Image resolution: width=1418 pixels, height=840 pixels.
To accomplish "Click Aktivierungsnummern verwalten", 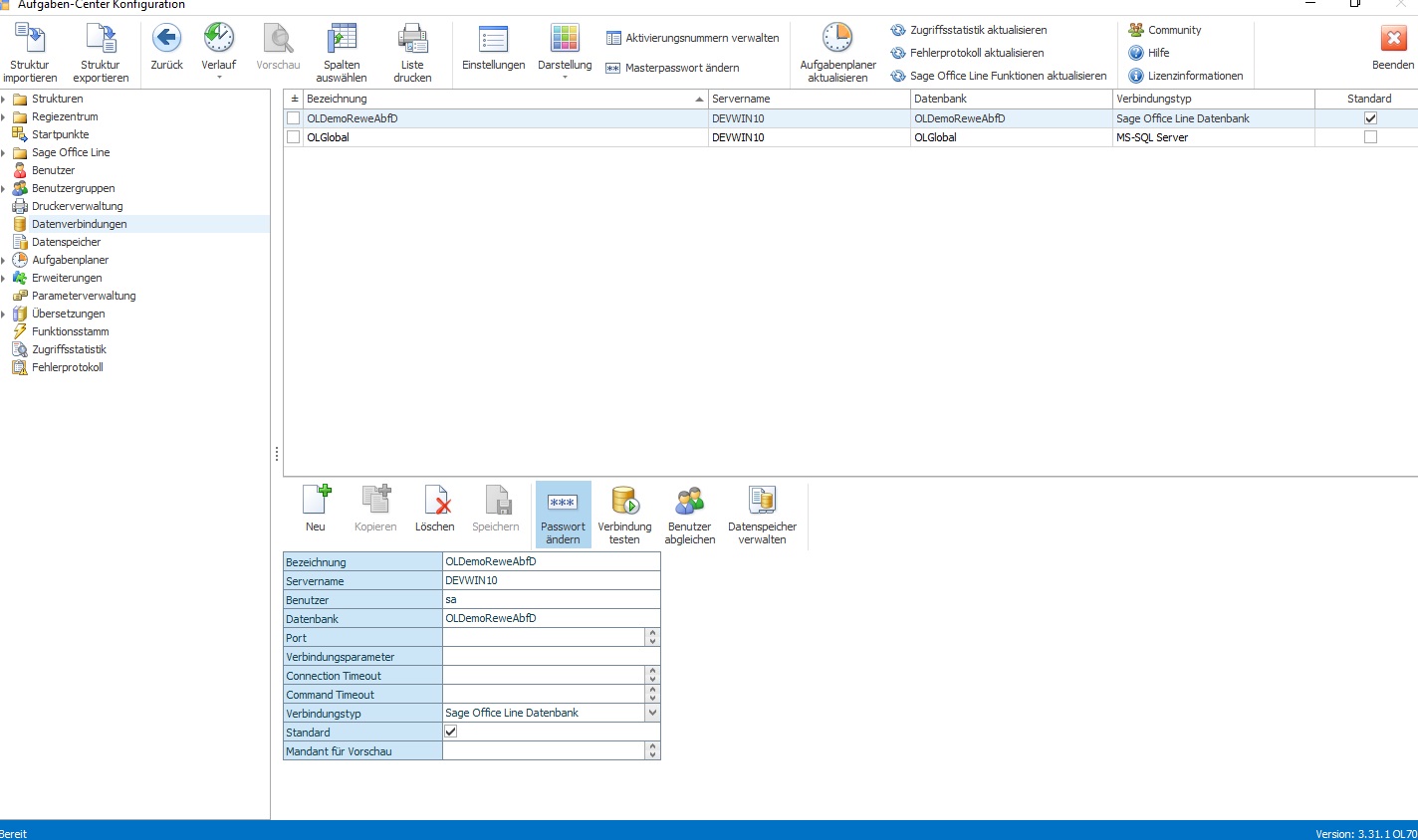I will pos(692,38).
